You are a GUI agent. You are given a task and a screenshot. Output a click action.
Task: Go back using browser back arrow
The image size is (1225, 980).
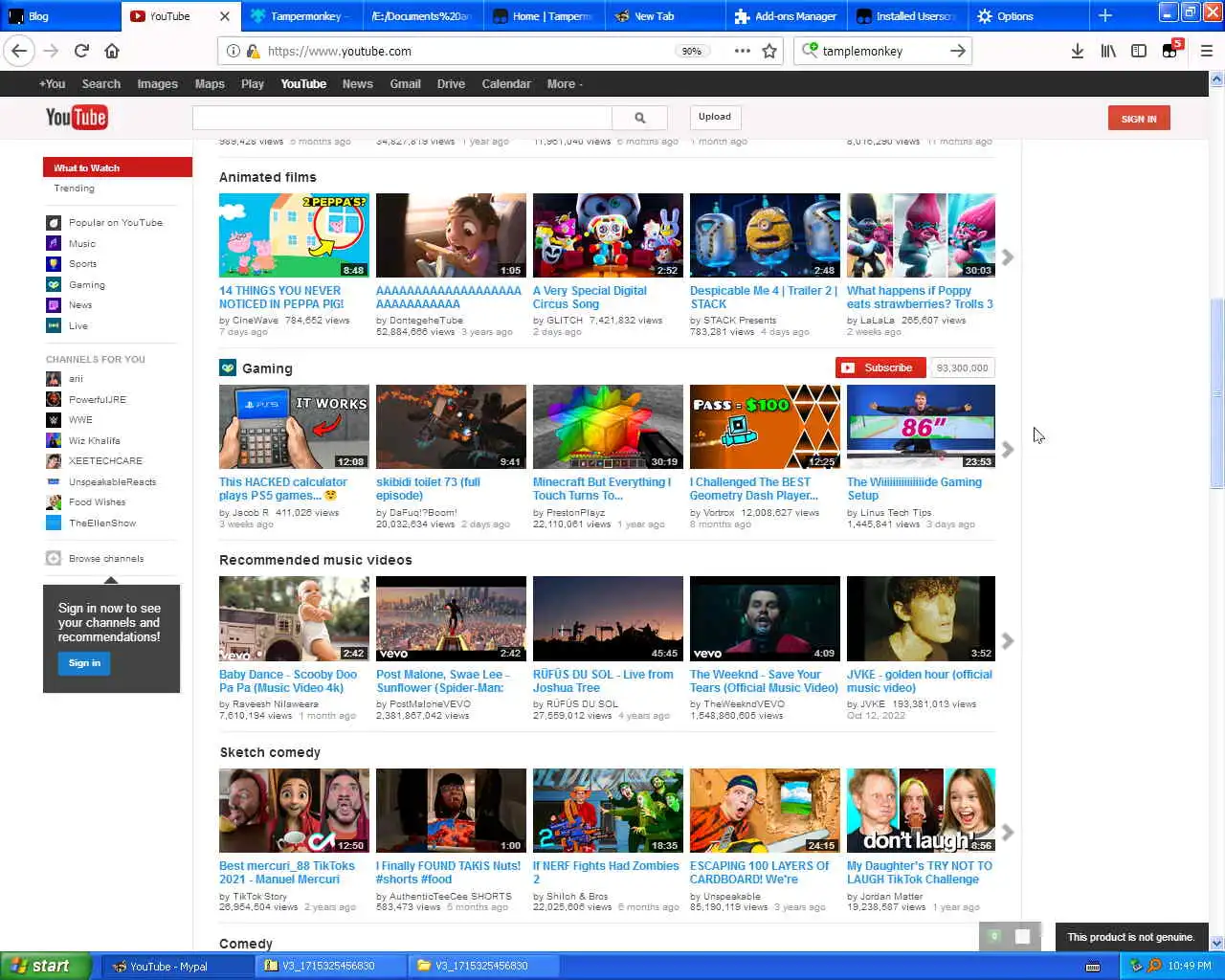[20, 51]
